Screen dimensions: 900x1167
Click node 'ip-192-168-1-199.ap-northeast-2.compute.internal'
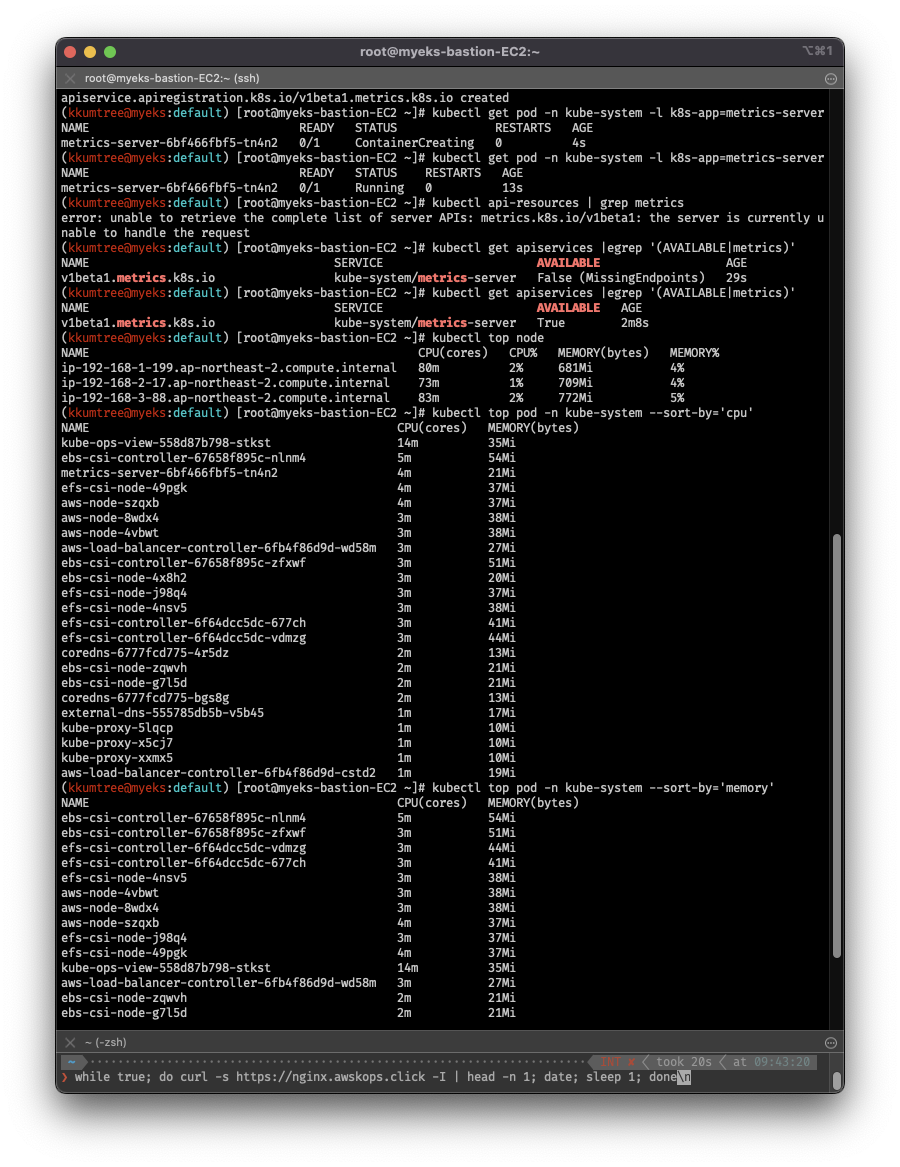tap(229, 368)
